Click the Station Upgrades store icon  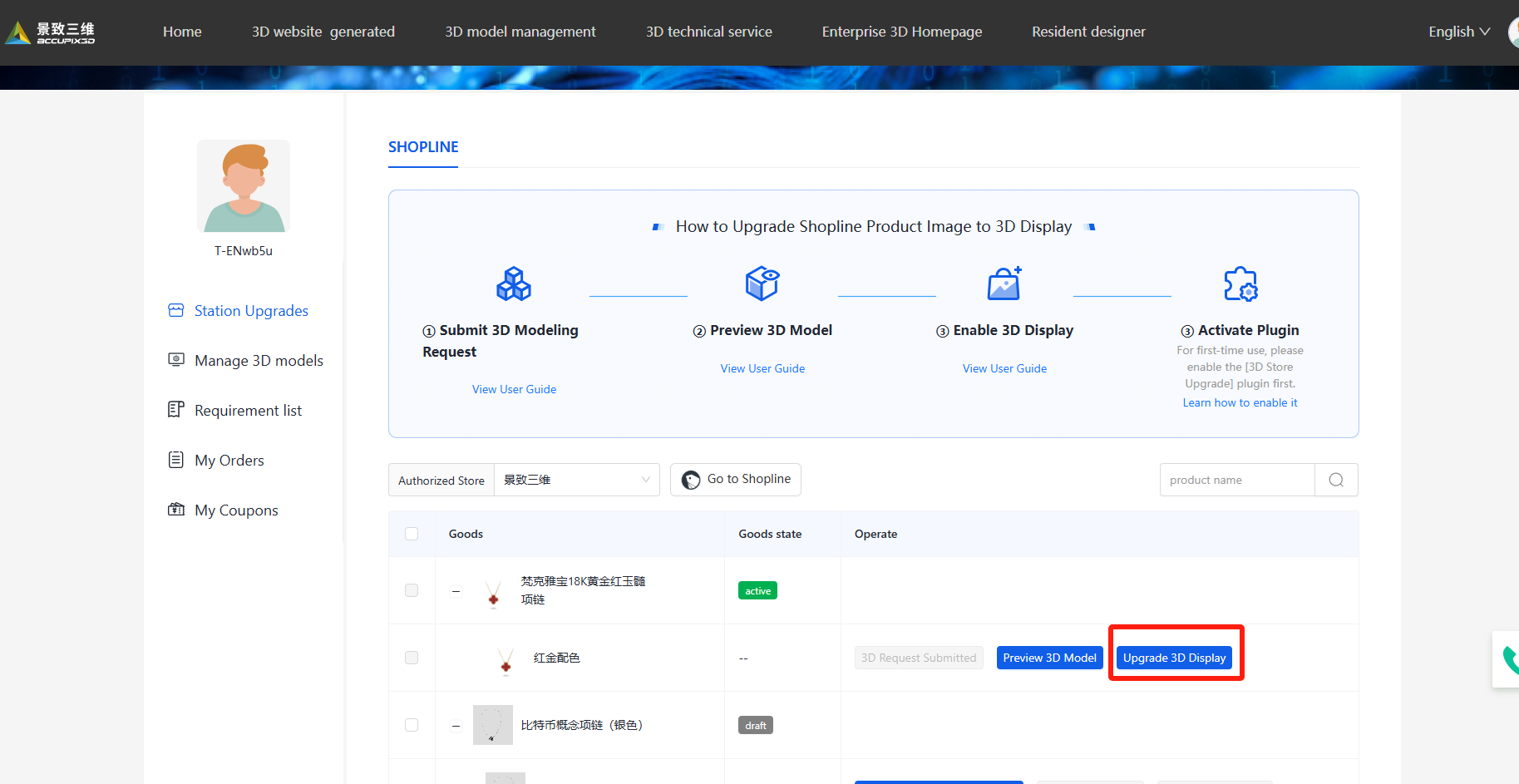[x=176, y=310]
